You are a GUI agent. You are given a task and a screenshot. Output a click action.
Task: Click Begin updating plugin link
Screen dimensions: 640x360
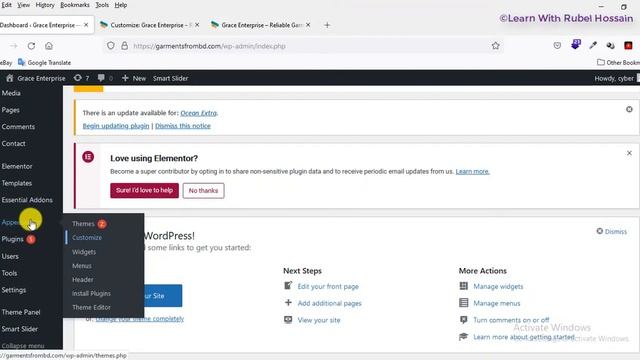point(116,126)
